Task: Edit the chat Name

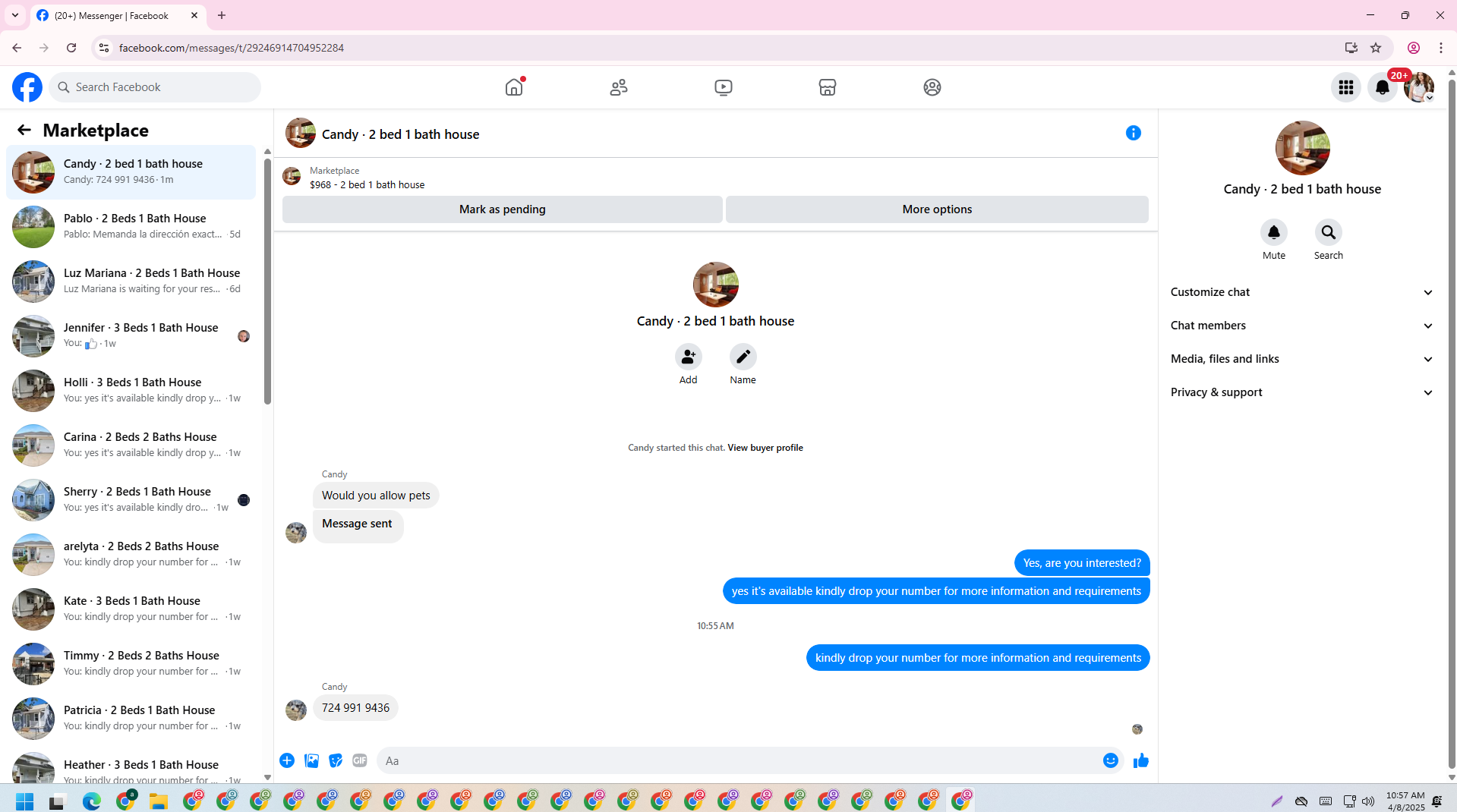Action: coord(743,357)
